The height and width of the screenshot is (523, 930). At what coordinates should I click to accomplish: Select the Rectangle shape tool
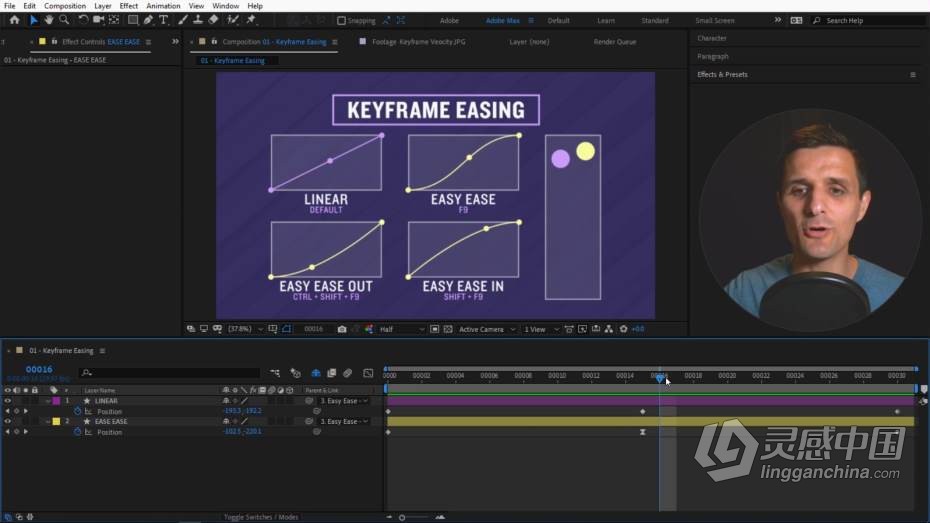click(133, 20)
